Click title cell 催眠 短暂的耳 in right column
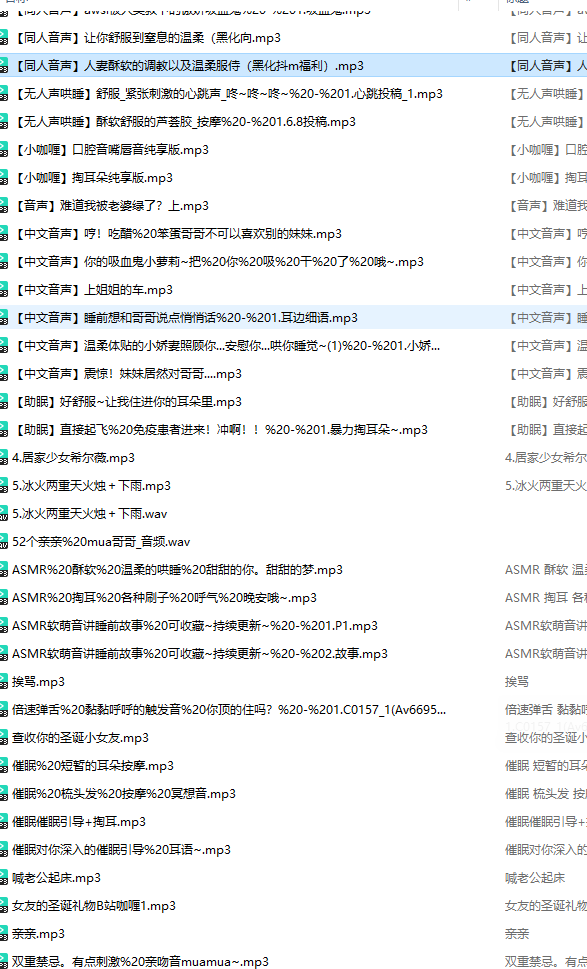Viewport: 587px width, 969px height. pos(546,766)
